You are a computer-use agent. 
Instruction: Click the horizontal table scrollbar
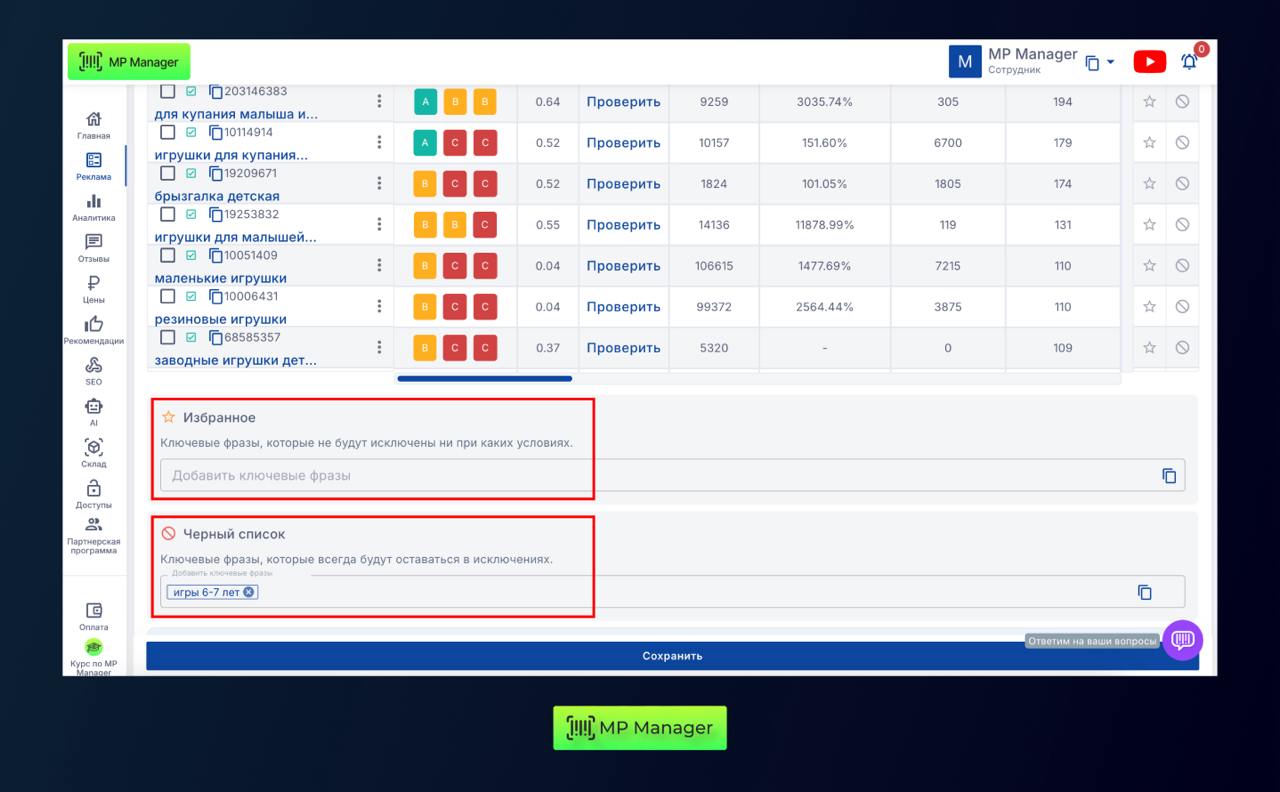tap(485, 379)
